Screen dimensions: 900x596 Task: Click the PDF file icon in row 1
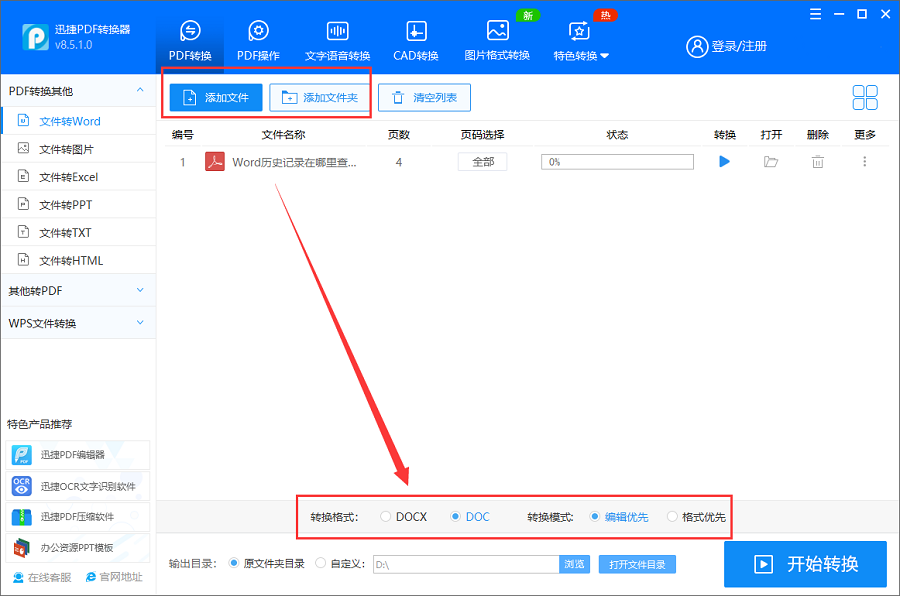point(215,162)
